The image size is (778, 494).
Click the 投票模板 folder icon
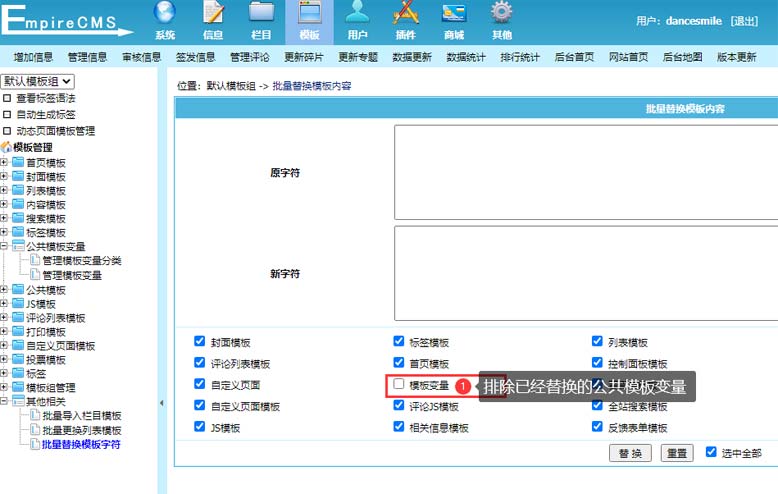18,359
